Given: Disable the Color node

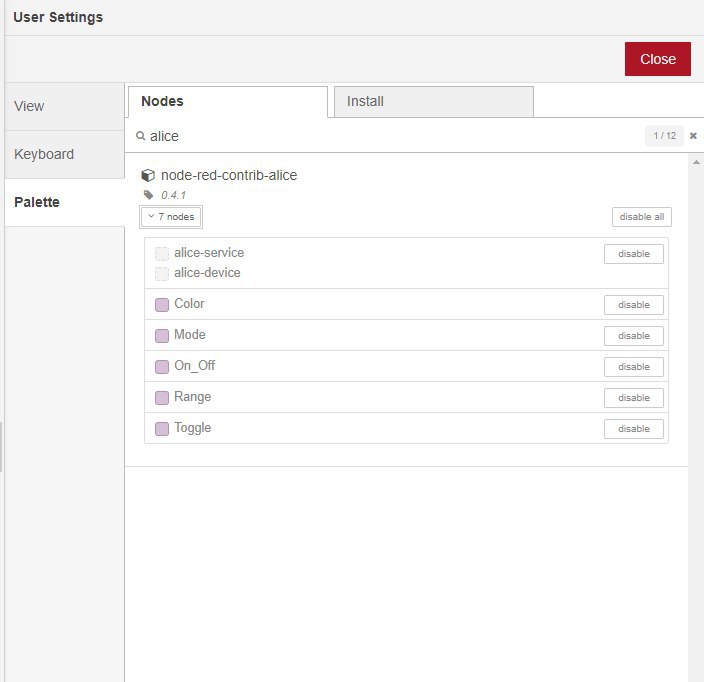Looking at the screenshot, I should click(634, 305).
